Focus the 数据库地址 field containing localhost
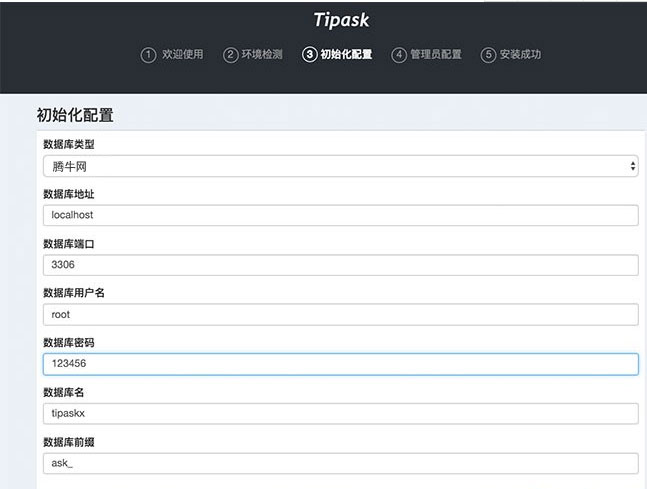Viewport: 647px width, 489px height. tap(340, 215)
